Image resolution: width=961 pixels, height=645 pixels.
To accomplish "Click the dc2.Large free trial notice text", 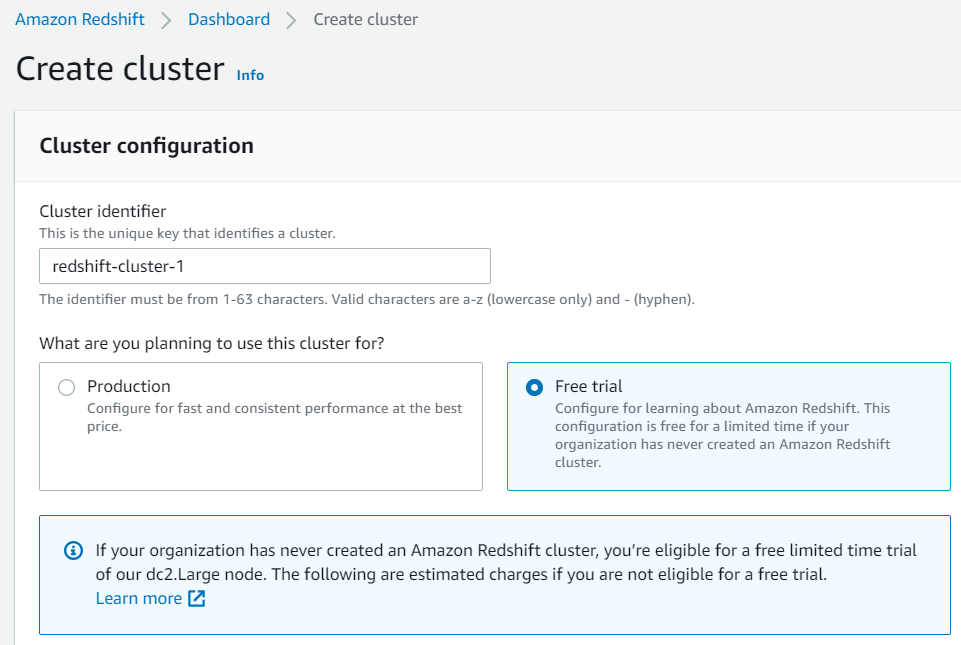I will pos(505,562).
